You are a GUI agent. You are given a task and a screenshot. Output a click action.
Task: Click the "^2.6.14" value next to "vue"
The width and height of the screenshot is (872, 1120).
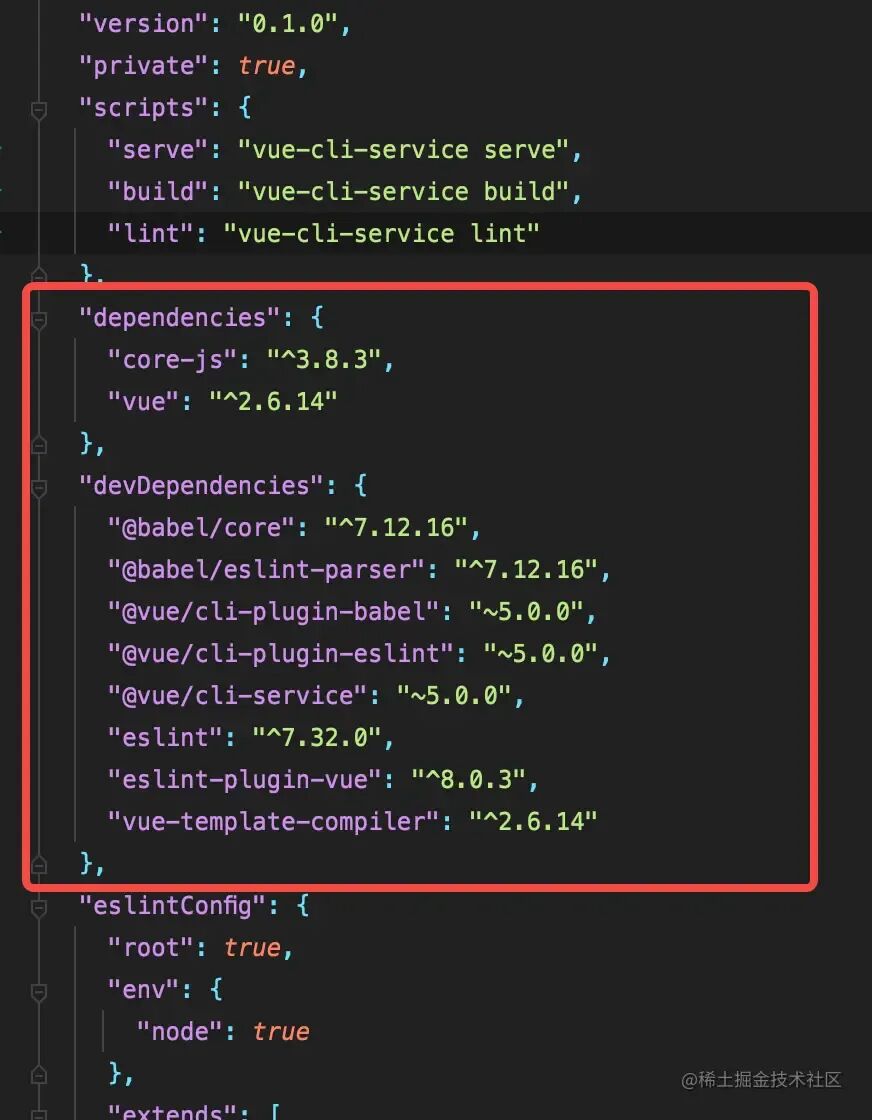pos(274,401)
